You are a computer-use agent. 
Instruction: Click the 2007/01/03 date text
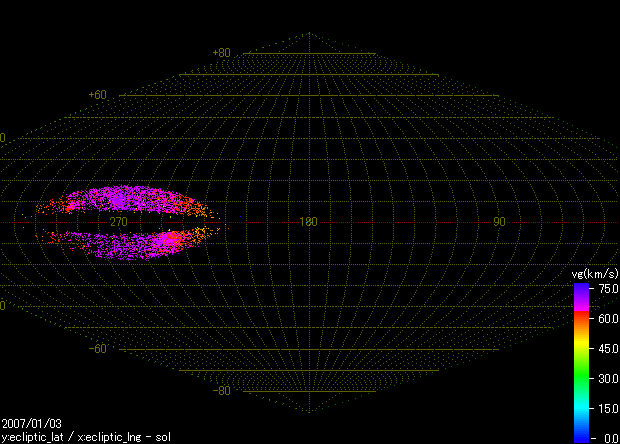(x=32, y=424)
